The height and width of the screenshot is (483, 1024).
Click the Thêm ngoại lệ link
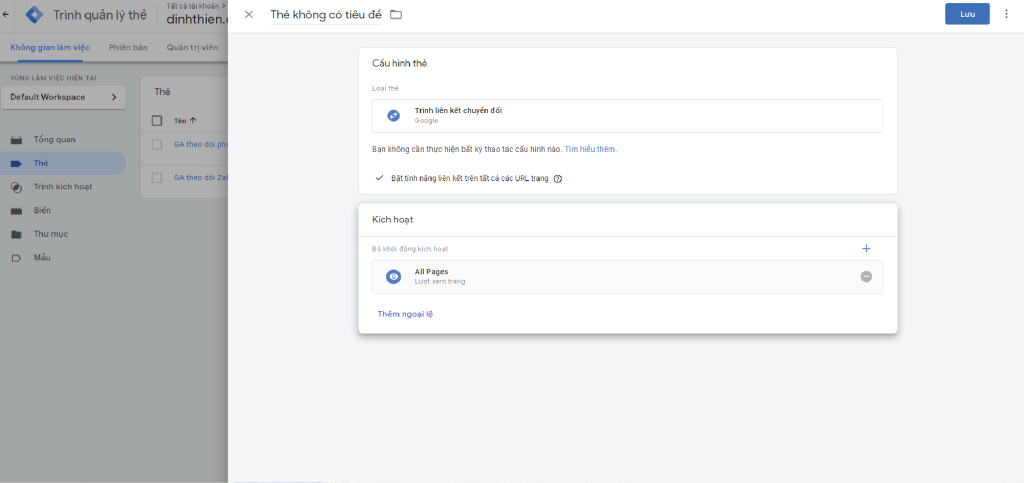pyautogui.click(x=405, y=314)
